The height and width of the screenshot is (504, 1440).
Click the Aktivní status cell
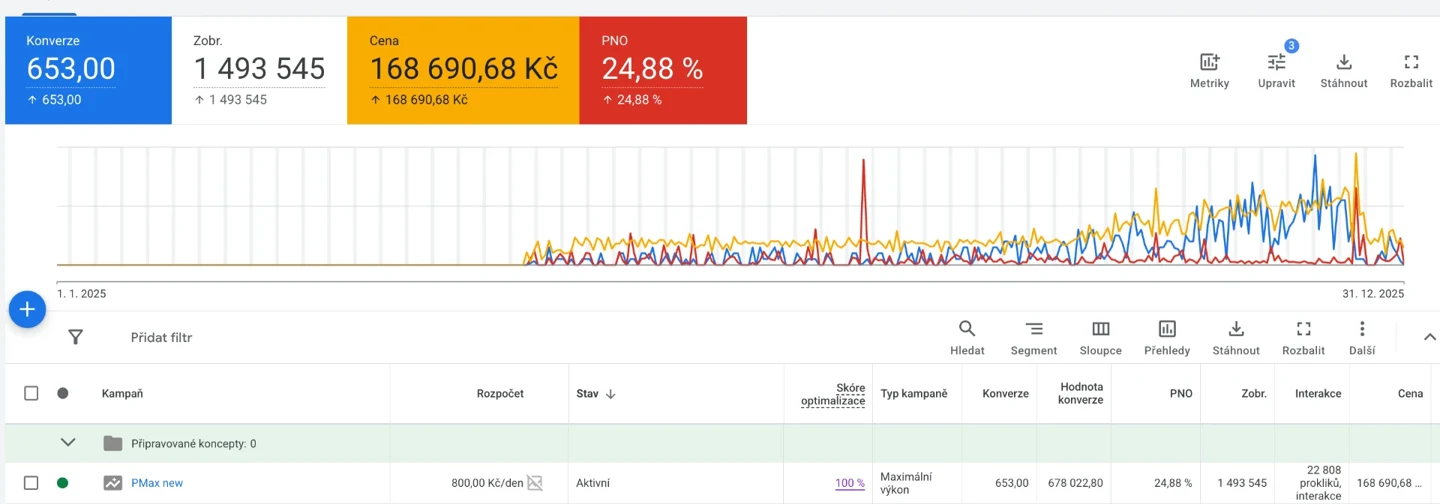tap(593, 483)
